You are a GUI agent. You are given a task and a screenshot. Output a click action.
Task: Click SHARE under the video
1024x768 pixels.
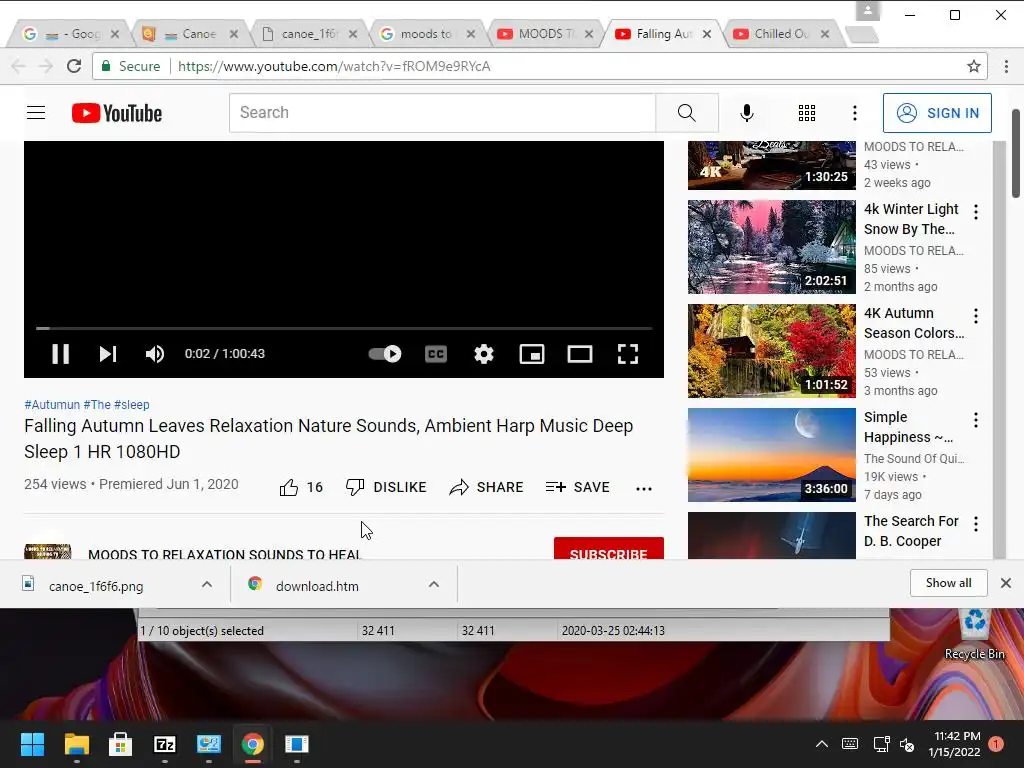487,487
